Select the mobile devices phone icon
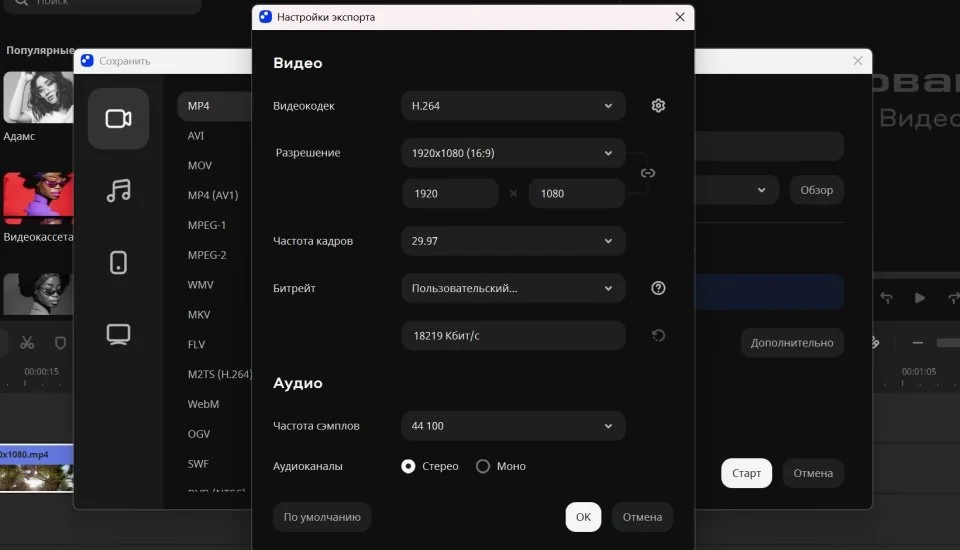 click(118, 263)
